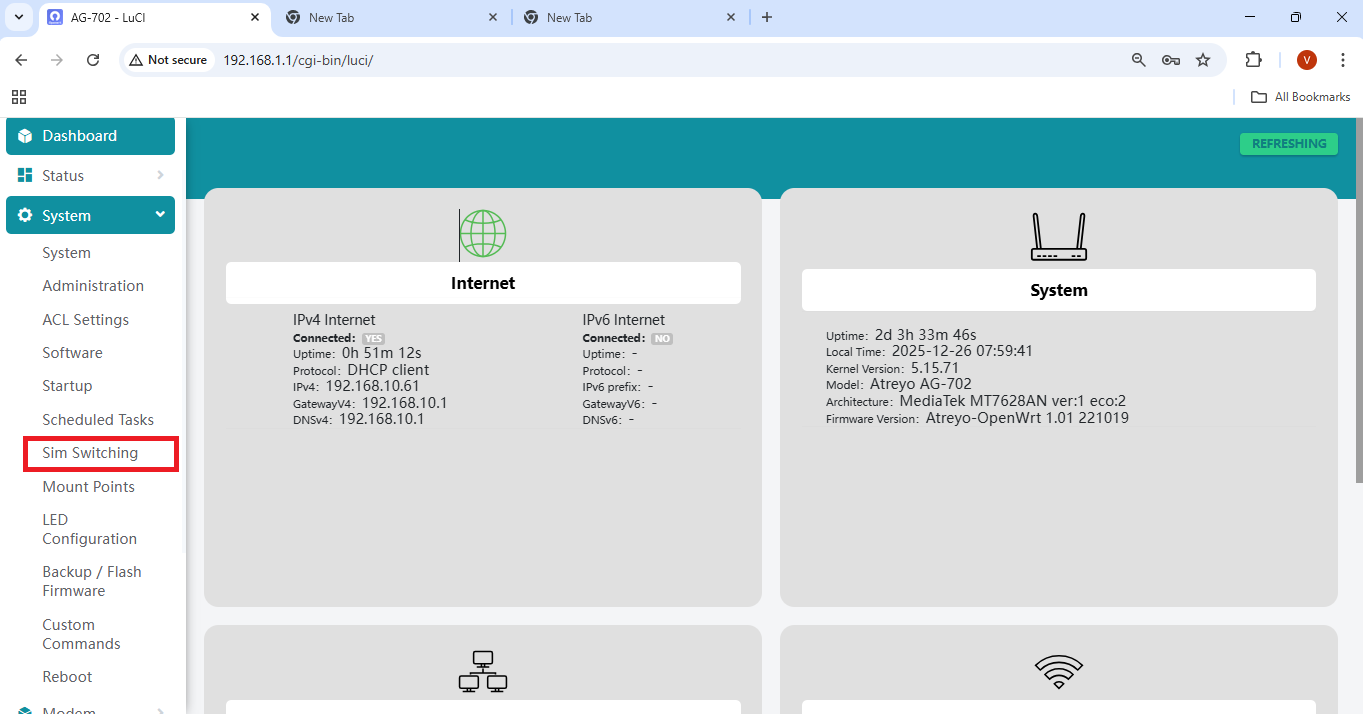The width and height of the screenshot is (1363, 714).
Task: Open the Software page
Action: tap(72, 353)
